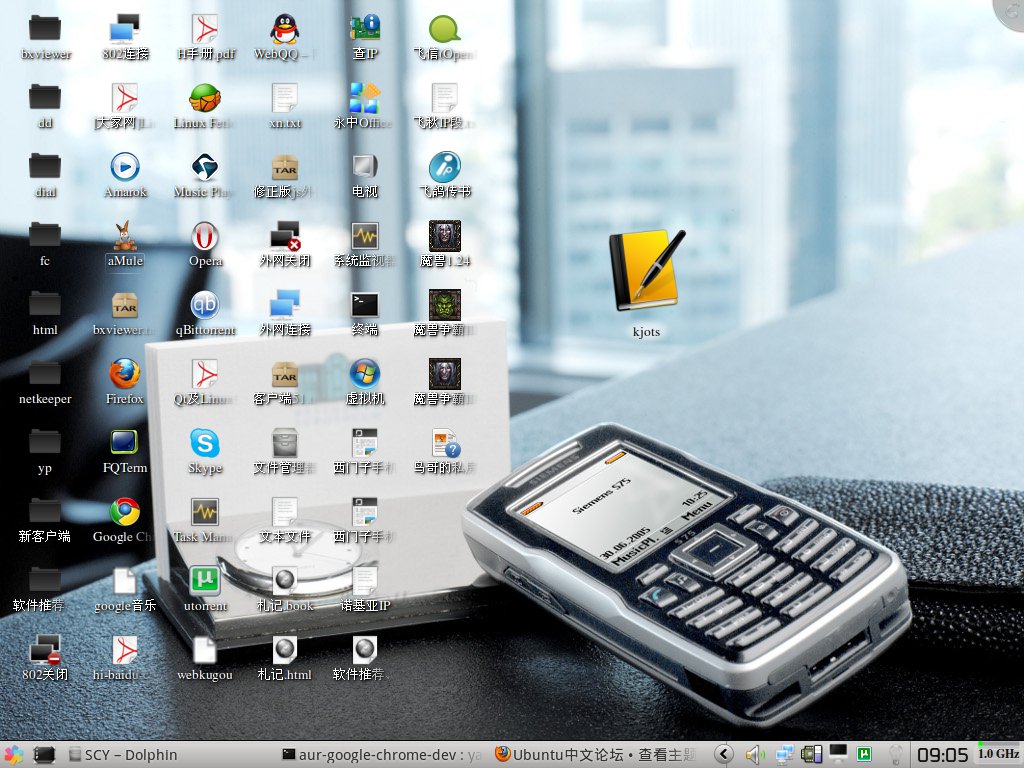The height and width of the screenshot is (768, 1024).
Task: Open the fc folder
Action: coord(45,236)
